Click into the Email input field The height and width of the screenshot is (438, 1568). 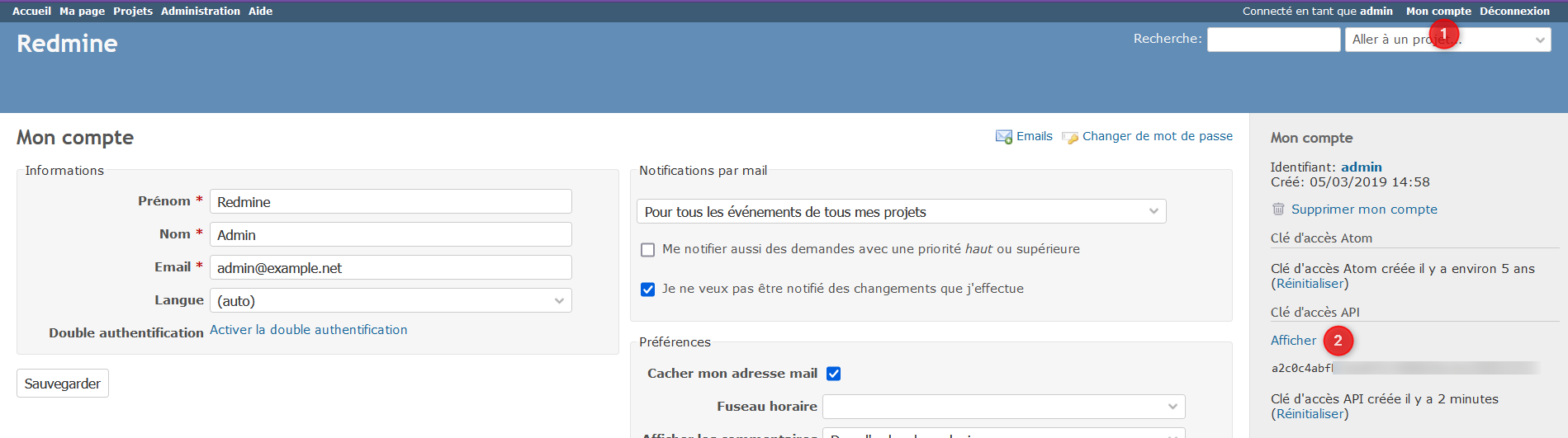click(x=391, y=268)
